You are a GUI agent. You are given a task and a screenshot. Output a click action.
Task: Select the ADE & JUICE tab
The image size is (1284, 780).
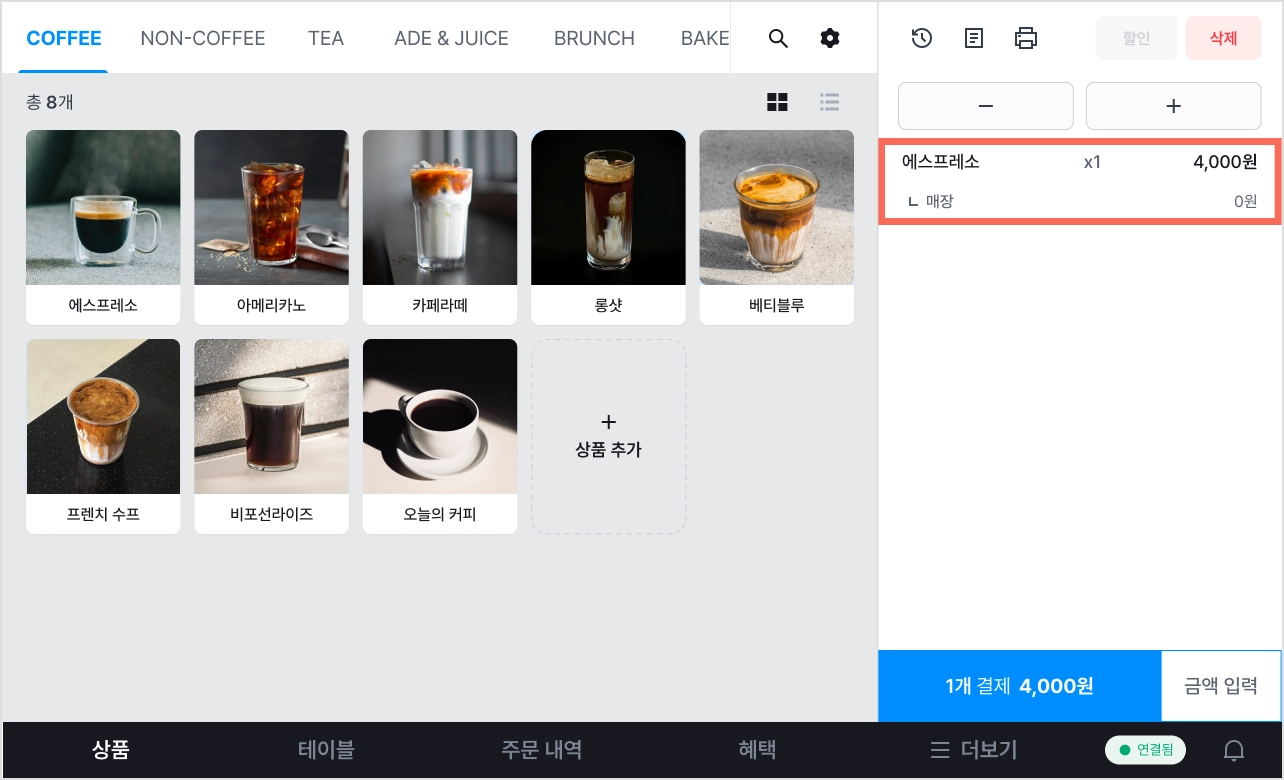tap(451, 39)
